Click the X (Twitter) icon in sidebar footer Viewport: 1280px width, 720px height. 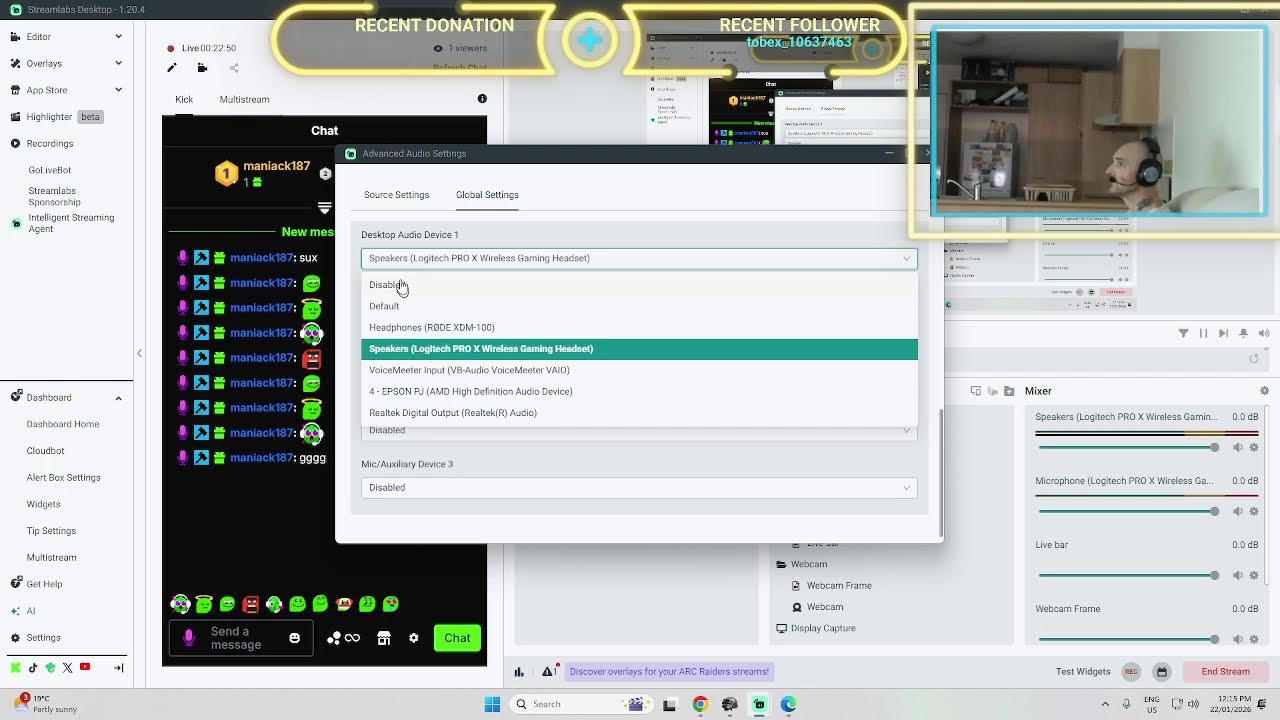pyautogui.click(x=67, y=667)
